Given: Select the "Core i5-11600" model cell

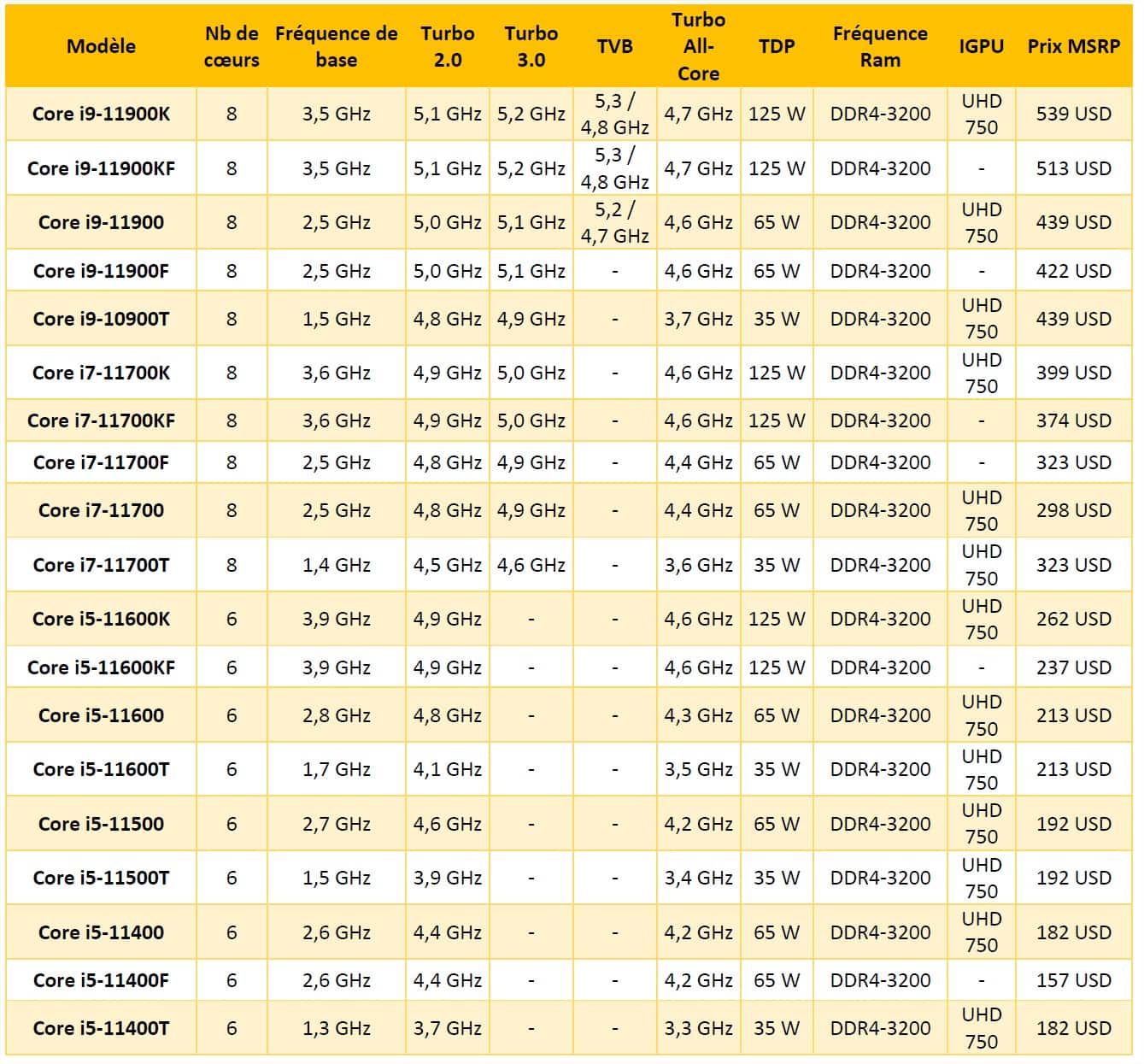Looking at the screenshot, I should [x=101, y=715].
